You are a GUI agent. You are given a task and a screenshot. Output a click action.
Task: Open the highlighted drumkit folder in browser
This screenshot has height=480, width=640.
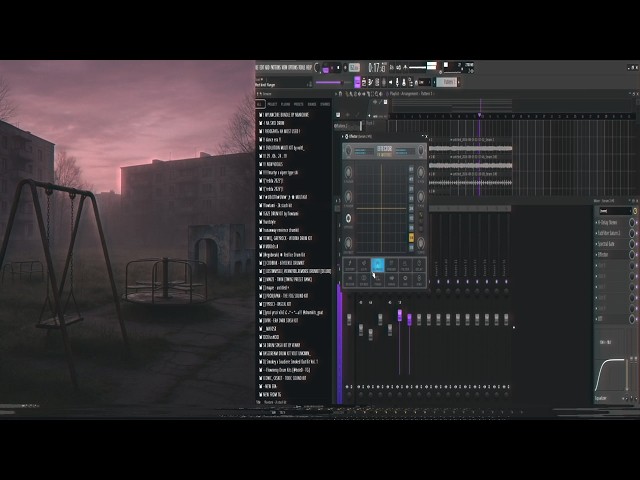(295, 271)
